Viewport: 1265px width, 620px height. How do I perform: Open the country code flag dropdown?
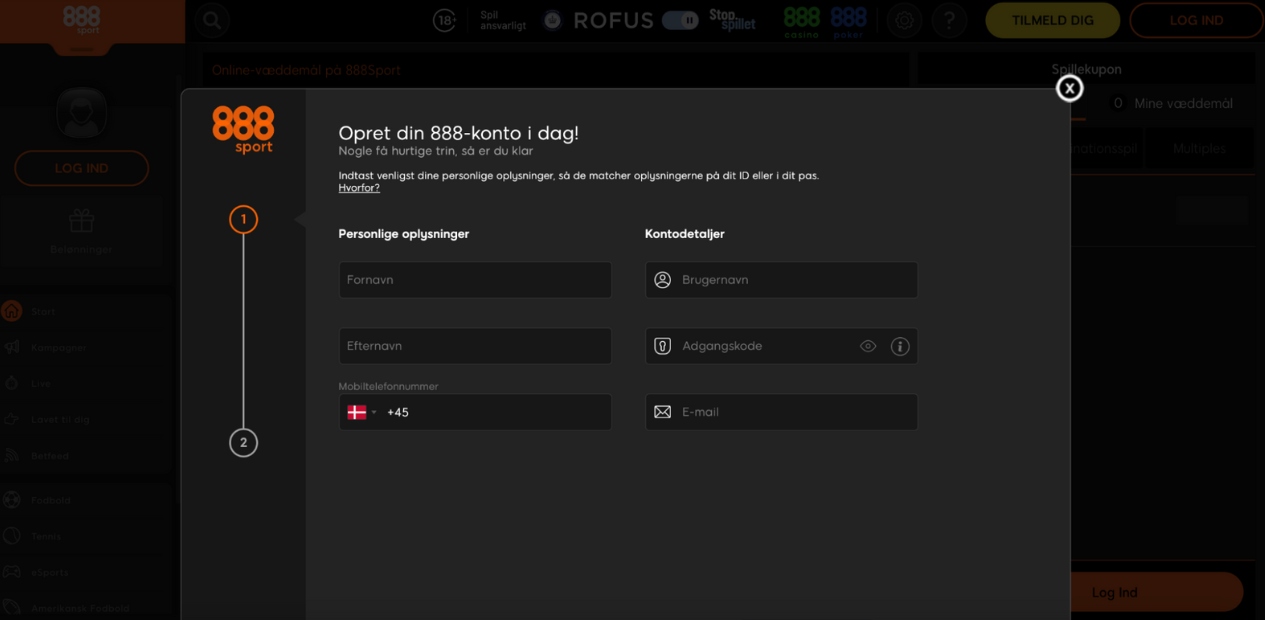361,412
